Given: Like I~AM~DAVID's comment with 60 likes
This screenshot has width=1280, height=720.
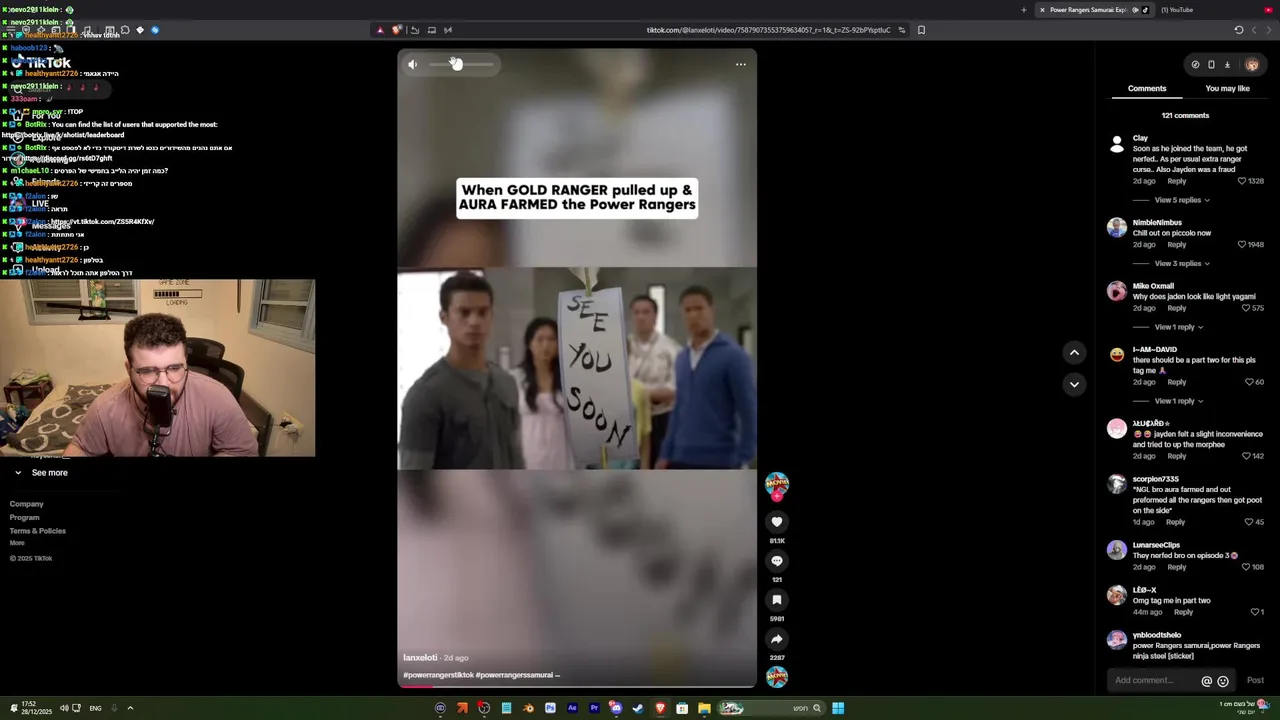Looking at the screenshot, I should 1249,382.
